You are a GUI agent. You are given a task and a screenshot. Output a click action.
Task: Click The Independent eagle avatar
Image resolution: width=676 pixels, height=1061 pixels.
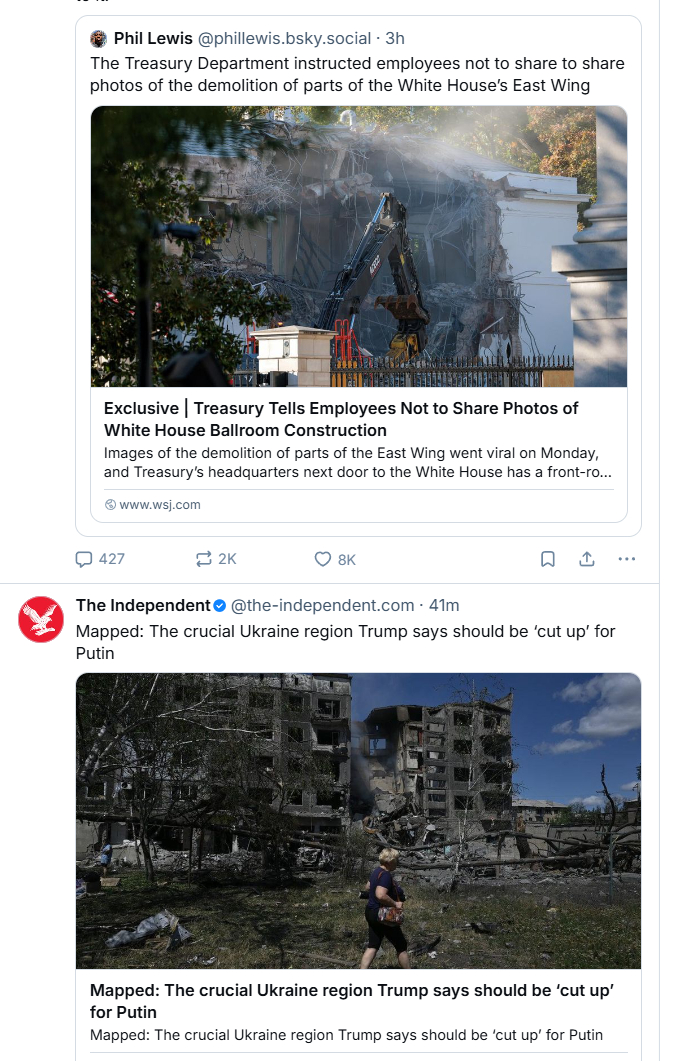click(41, 619)
